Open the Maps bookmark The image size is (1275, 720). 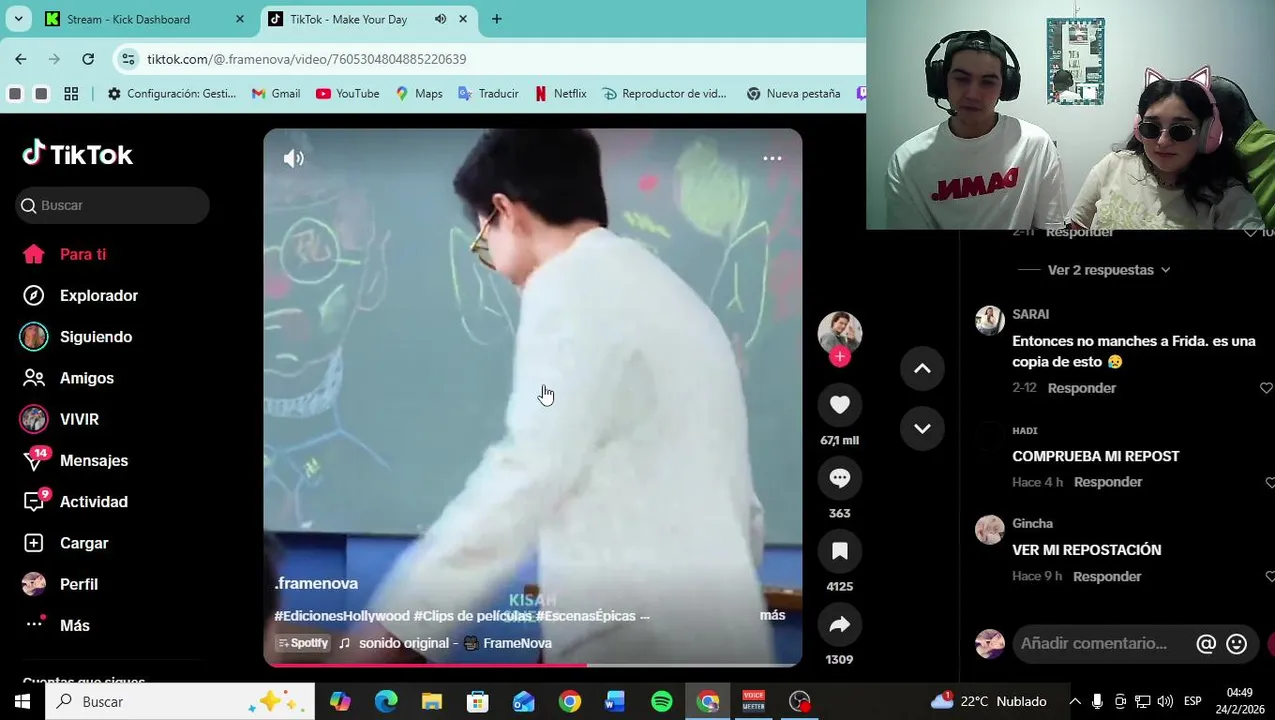(x=419, y=94)
